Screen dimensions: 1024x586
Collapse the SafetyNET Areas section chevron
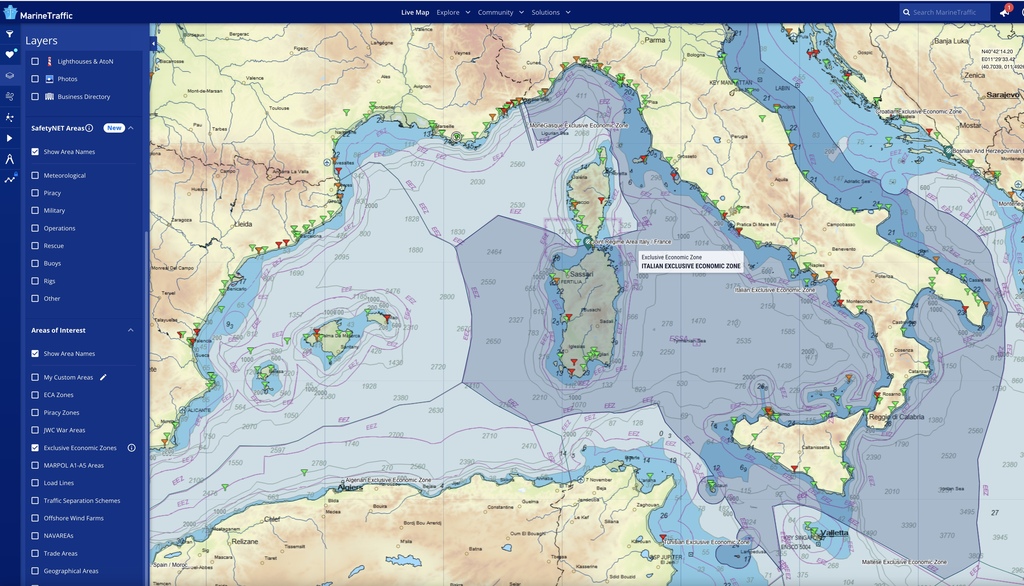[131, 128]
